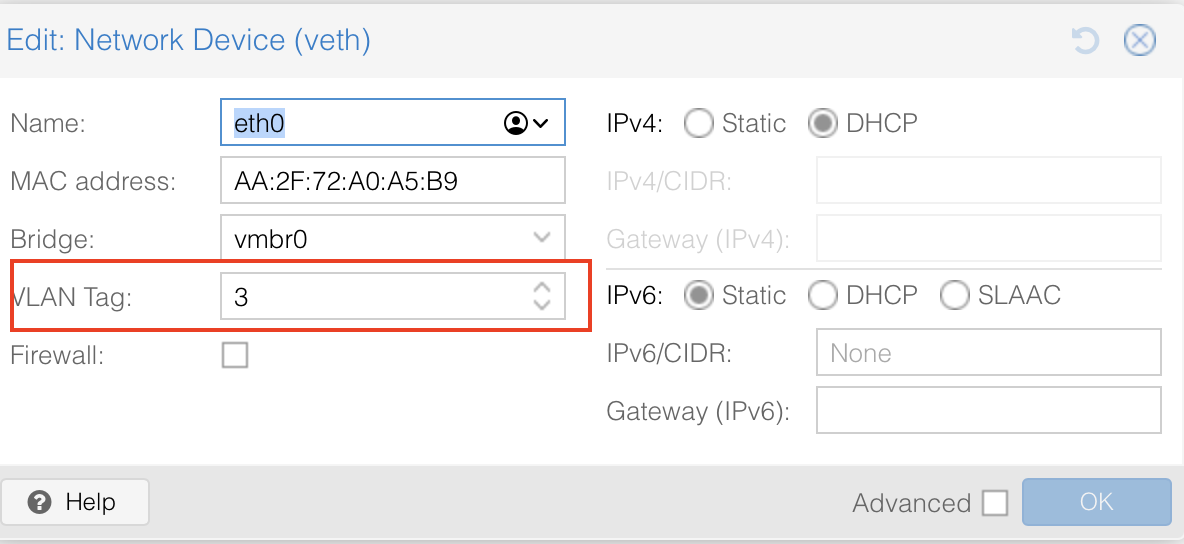Click into the MAC address field
Screen dimensions: 1184x544
(x=393, y=180)
